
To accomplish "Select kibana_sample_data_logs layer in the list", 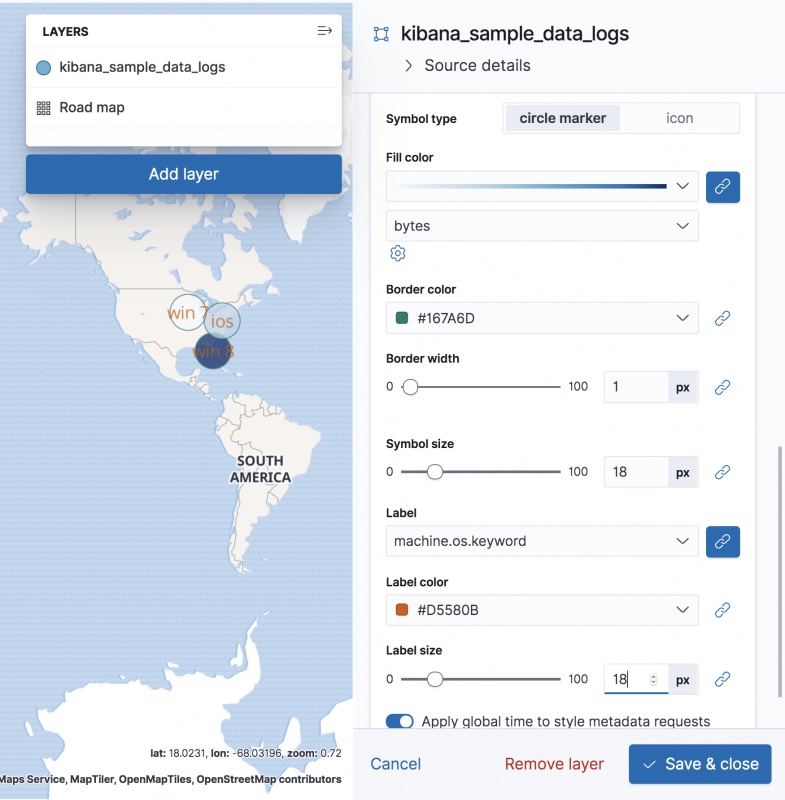I will [x=142, y=68].
